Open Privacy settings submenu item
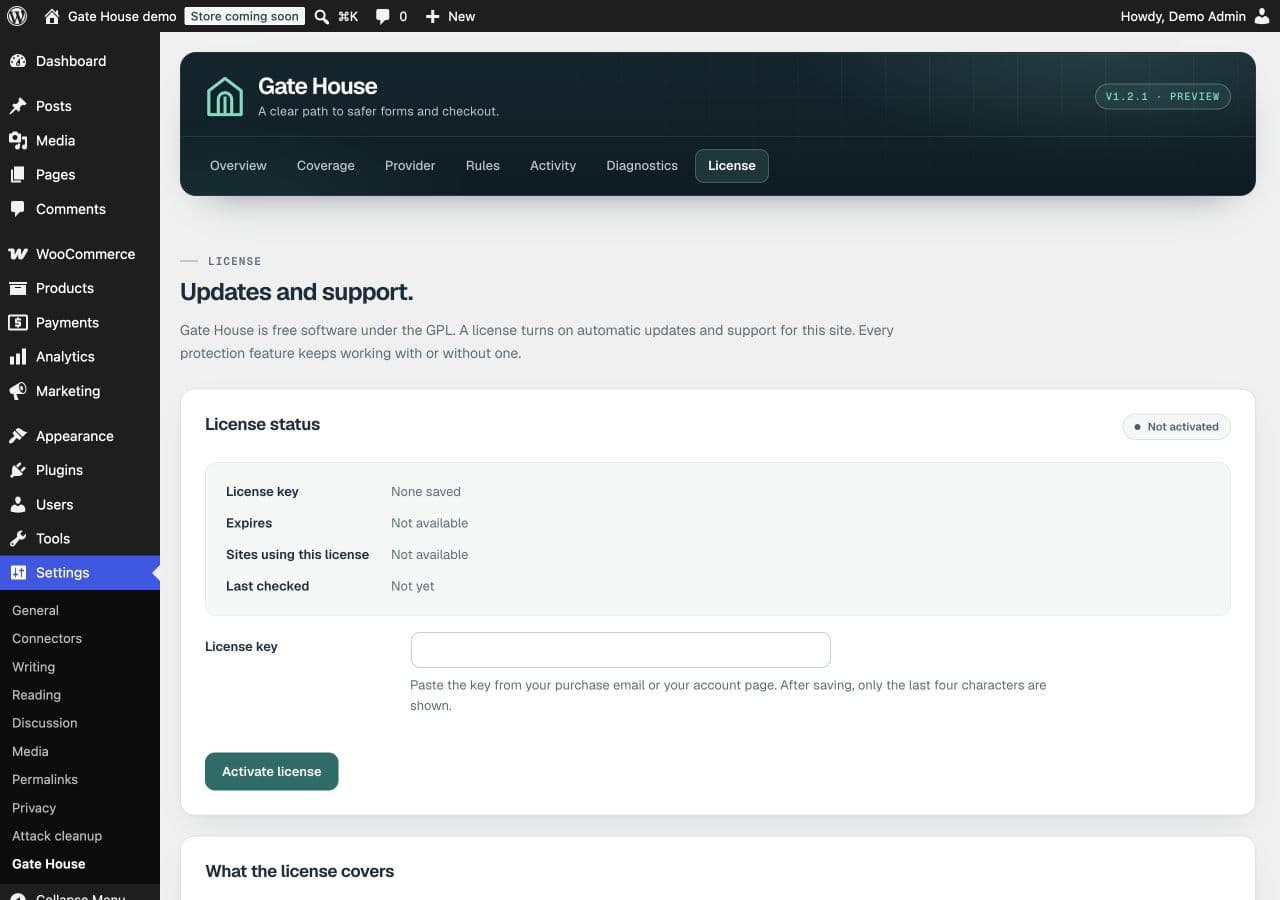Image resolution: width=1280 pixels, height=900 pixels. (x=34, y=808)
